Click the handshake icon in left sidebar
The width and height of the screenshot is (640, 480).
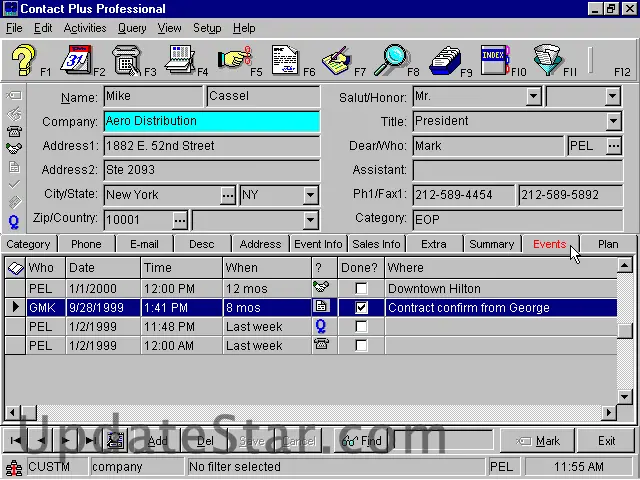14,149
